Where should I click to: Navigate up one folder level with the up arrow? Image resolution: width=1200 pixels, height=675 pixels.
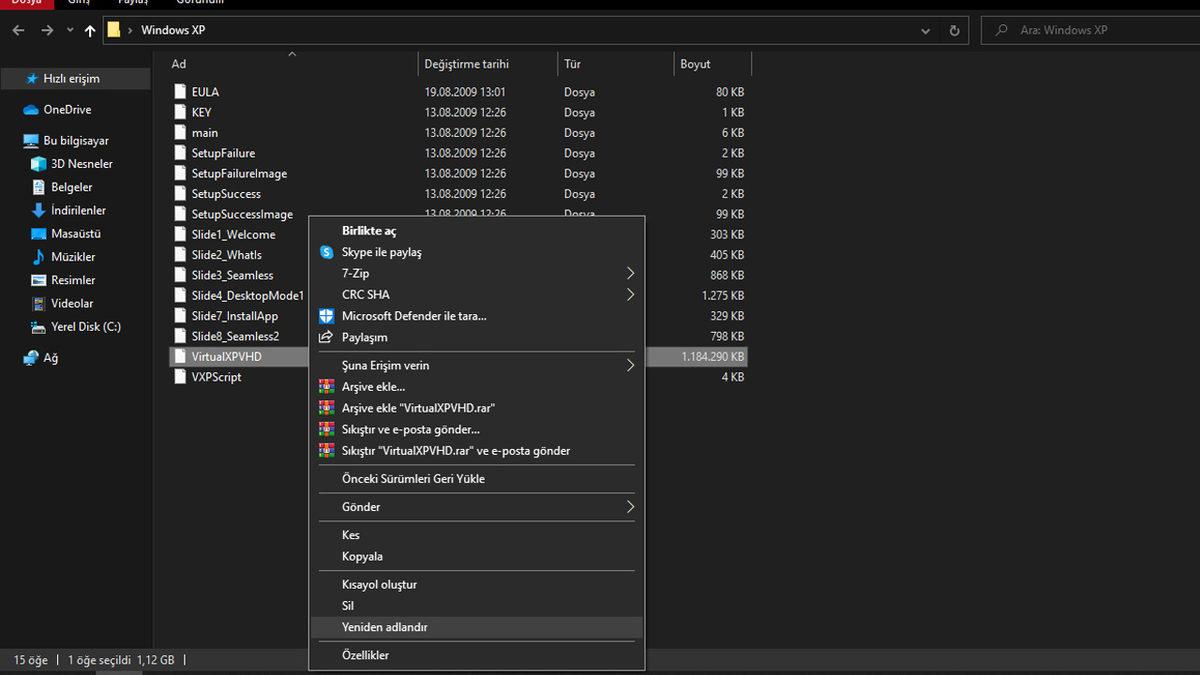pos(89,30)
